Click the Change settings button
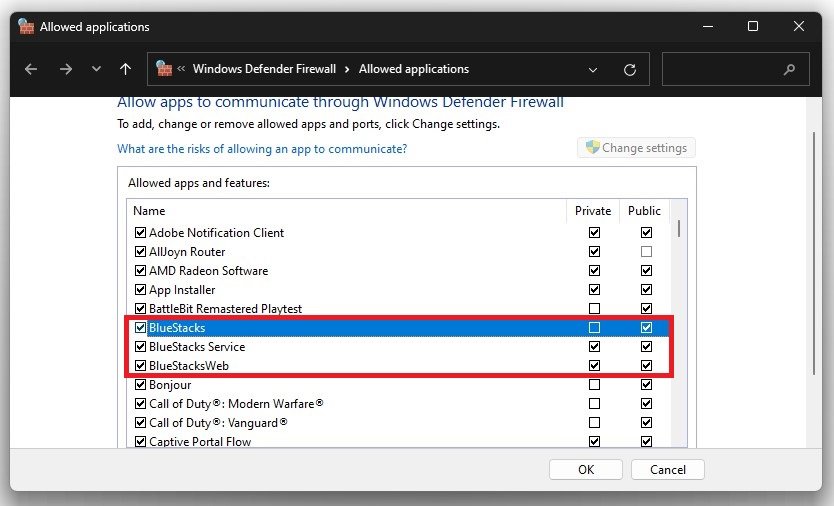 636,148
